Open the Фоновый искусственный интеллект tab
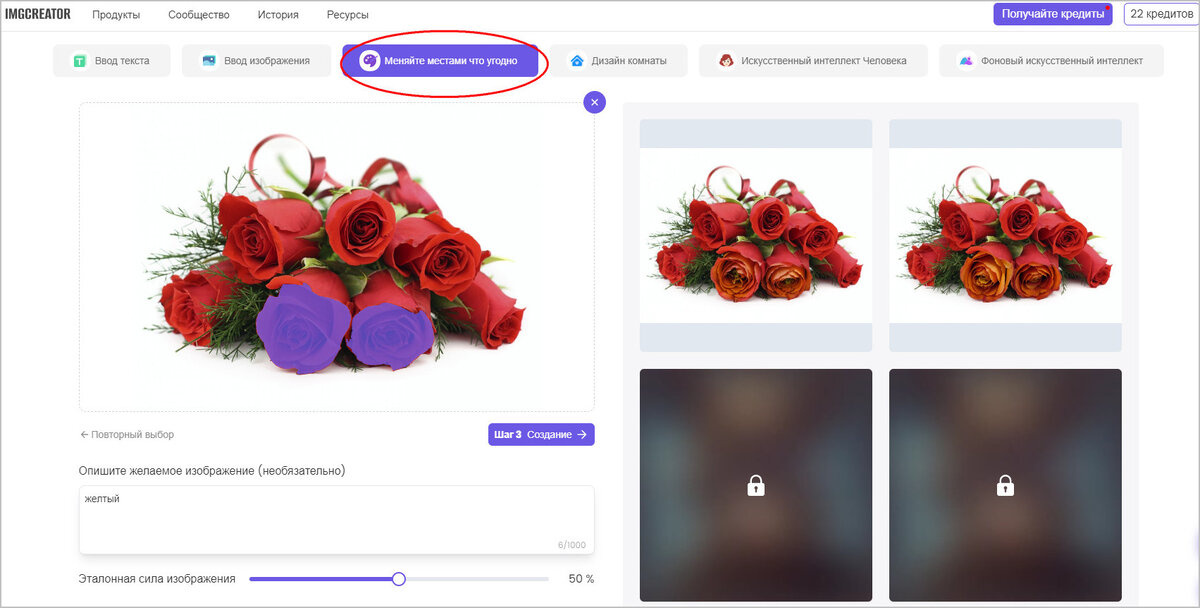This screenshot has width=1200, height=608. [x=1051, y=61]
